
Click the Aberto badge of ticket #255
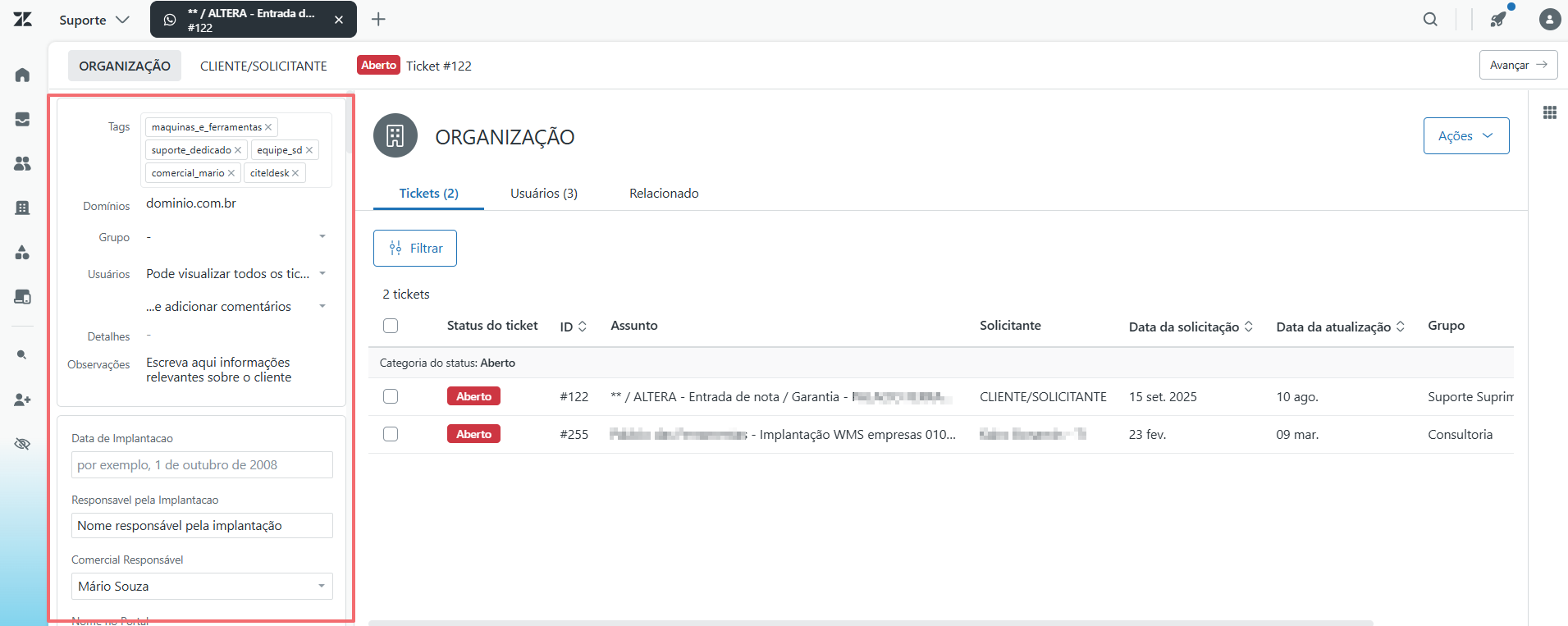pos(473,434)
